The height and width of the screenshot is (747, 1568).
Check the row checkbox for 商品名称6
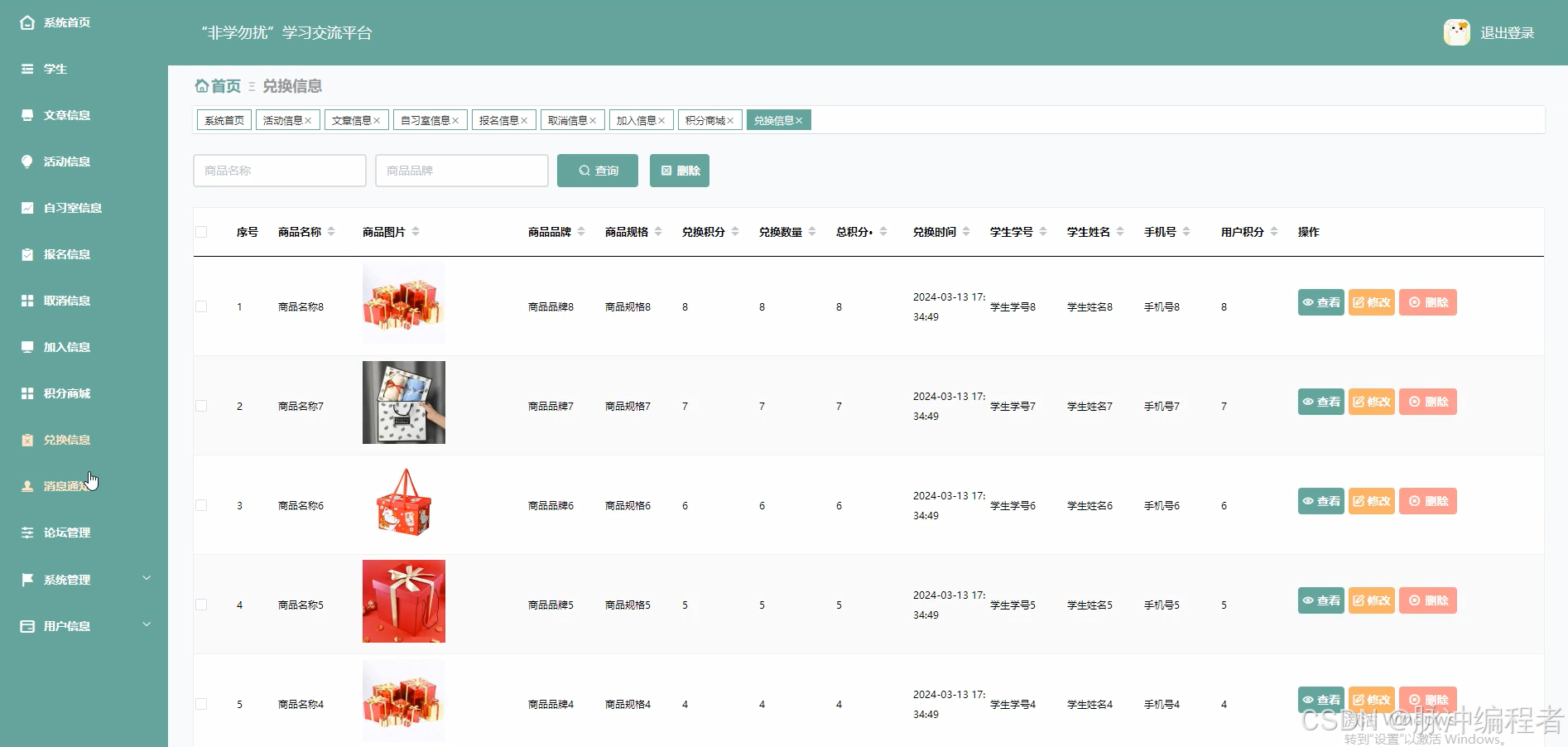pos(201,505)
